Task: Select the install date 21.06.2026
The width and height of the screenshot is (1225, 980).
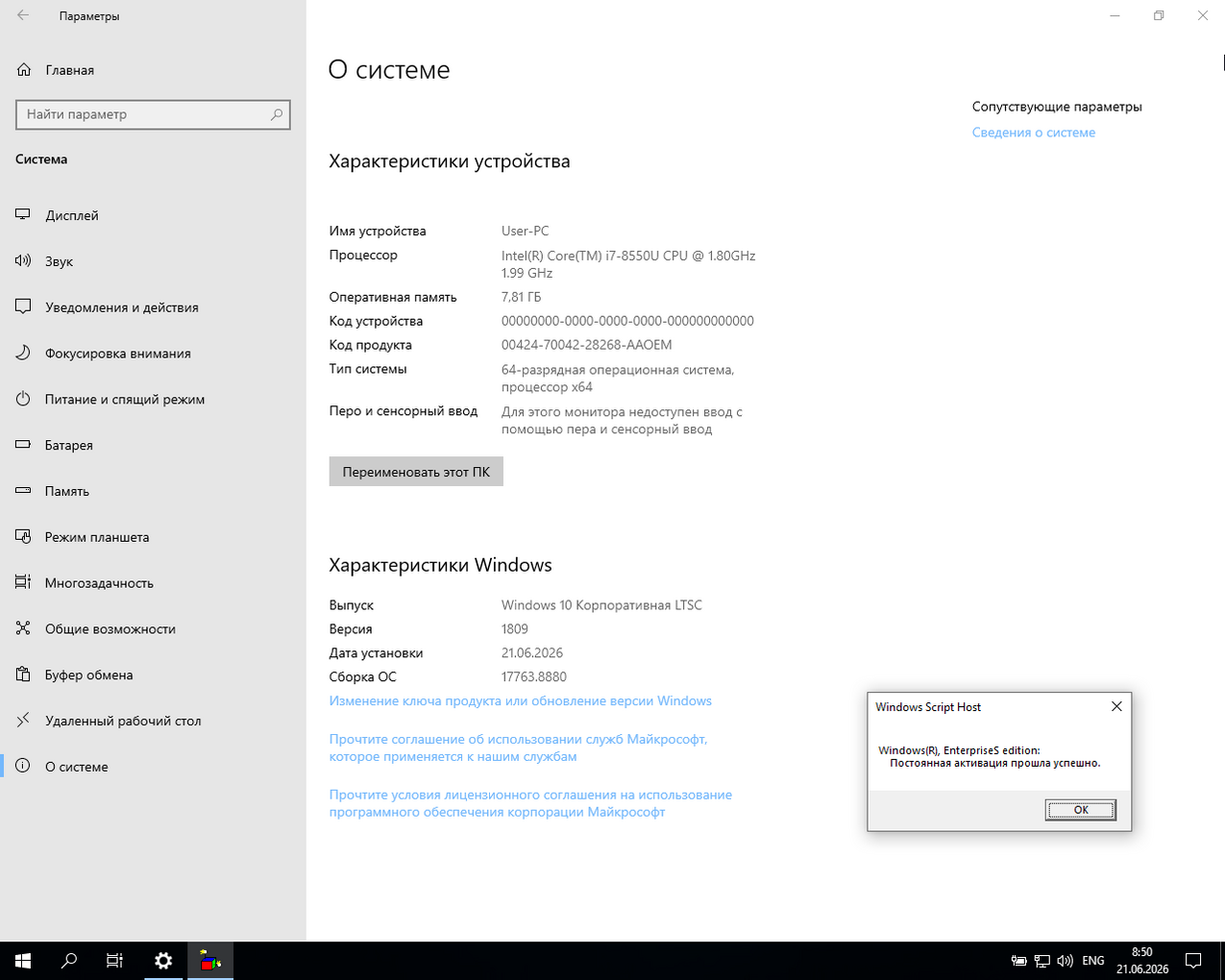Action: [532, 653]
